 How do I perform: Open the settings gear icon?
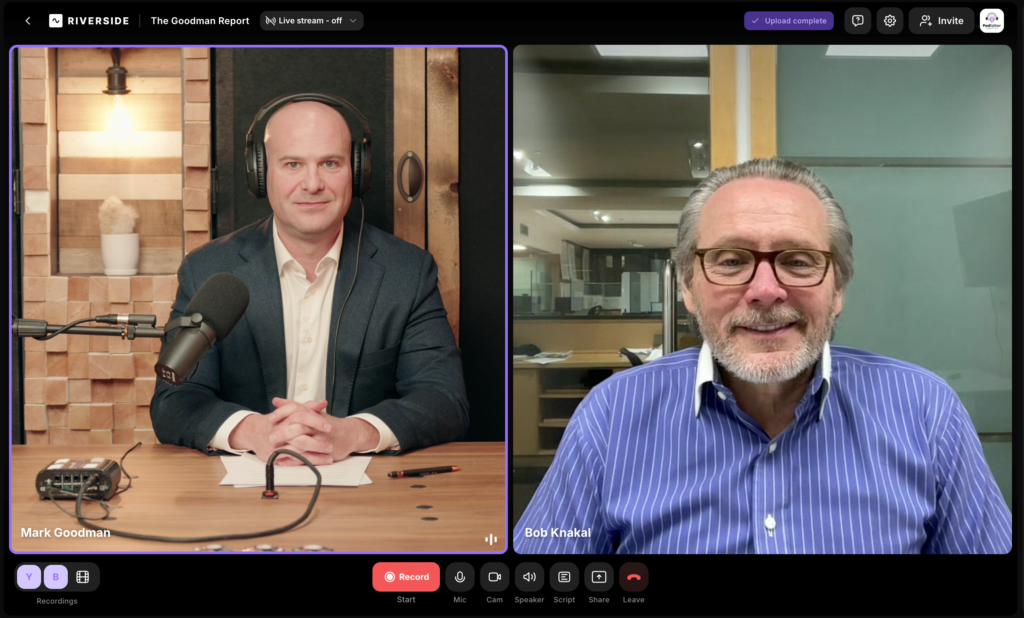[889, 20]
